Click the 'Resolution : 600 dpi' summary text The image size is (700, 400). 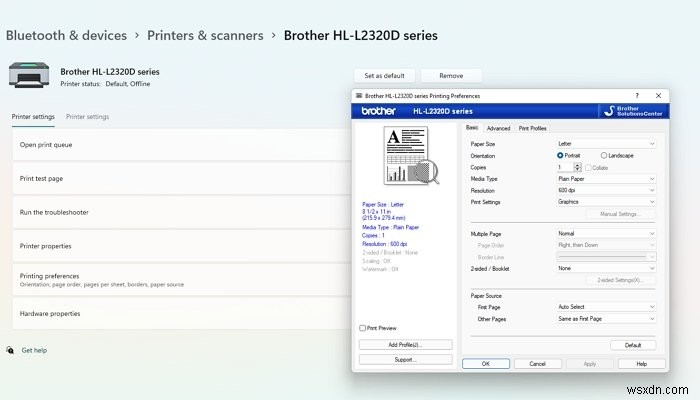coord(384,244)
